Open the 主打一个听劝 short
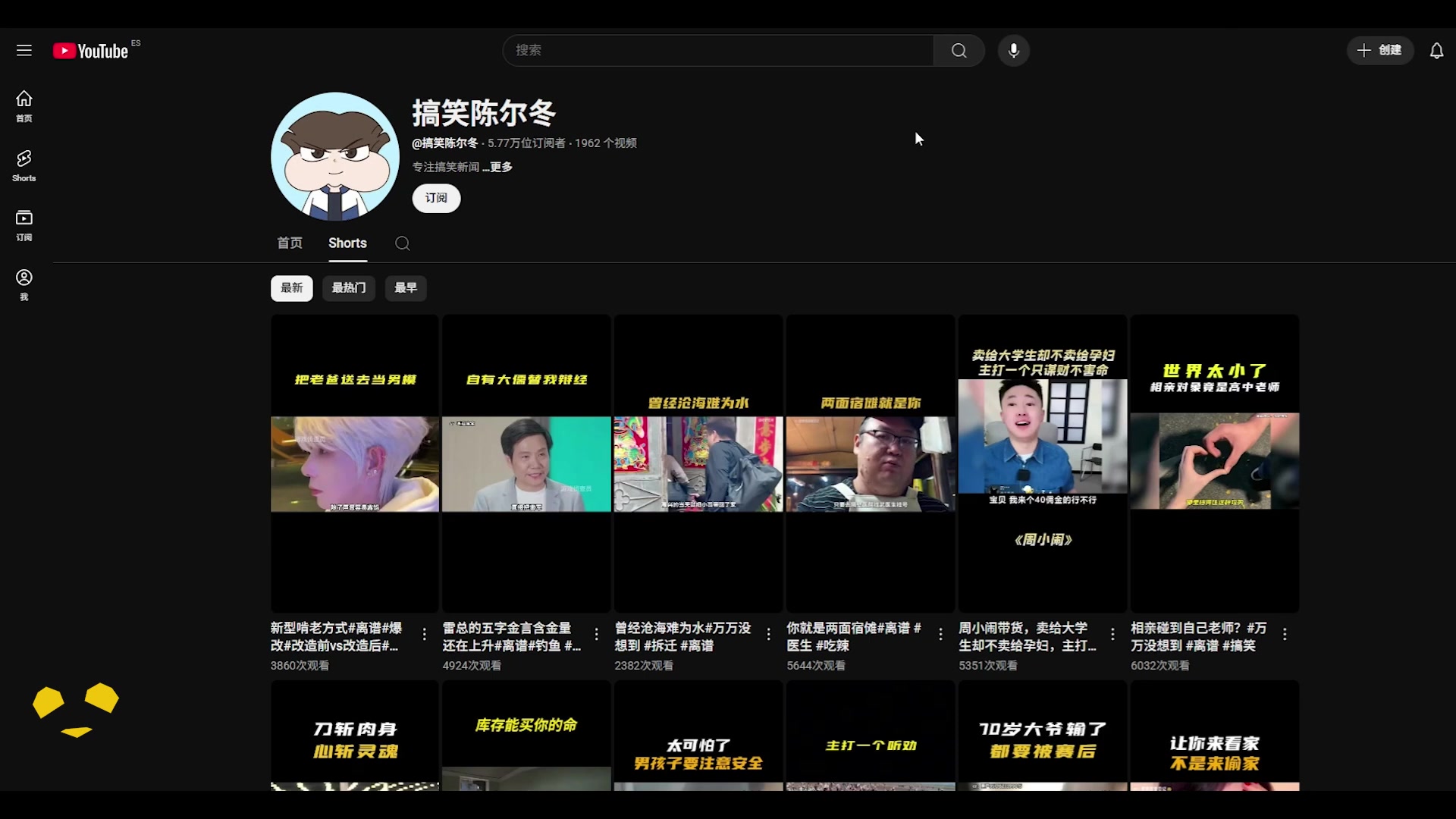The image size is (1456, 819). pyautogui.click(x=871, y=736)
